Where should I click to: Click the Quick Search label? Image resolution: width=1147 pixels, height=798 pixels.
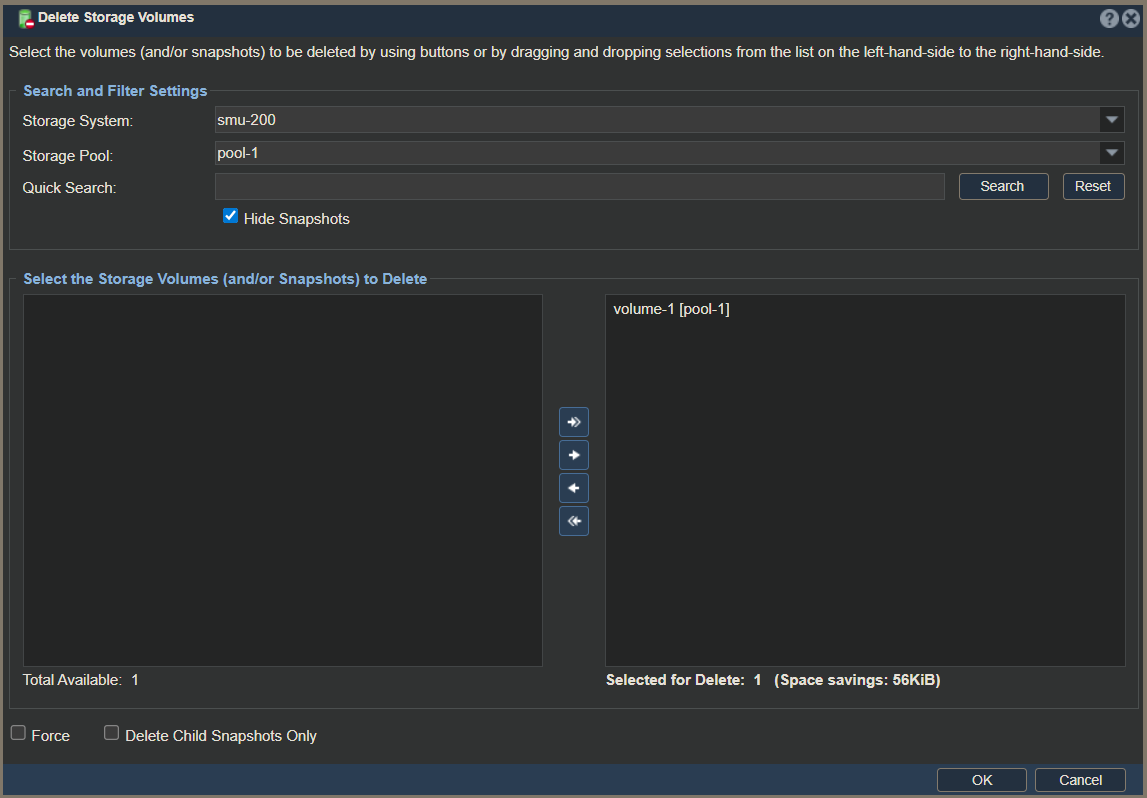tap(69, 187)
